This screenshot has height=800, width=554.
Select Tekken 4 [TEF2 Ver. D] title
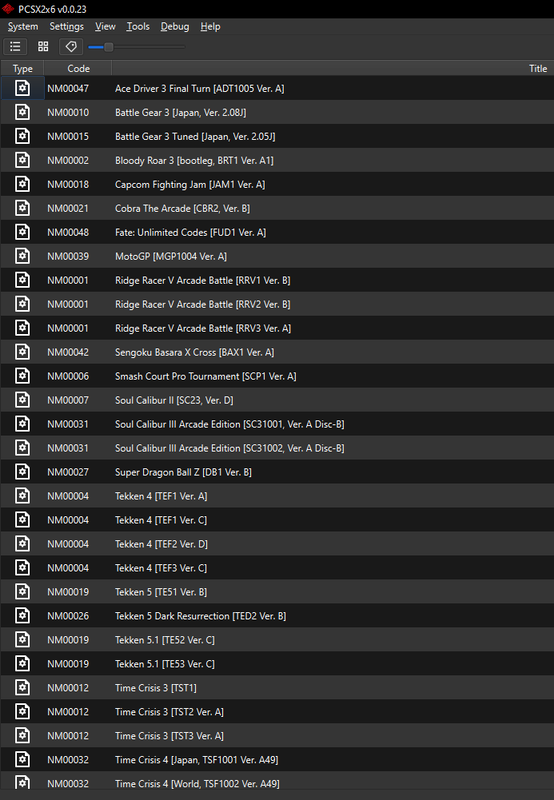click(161, 544)
